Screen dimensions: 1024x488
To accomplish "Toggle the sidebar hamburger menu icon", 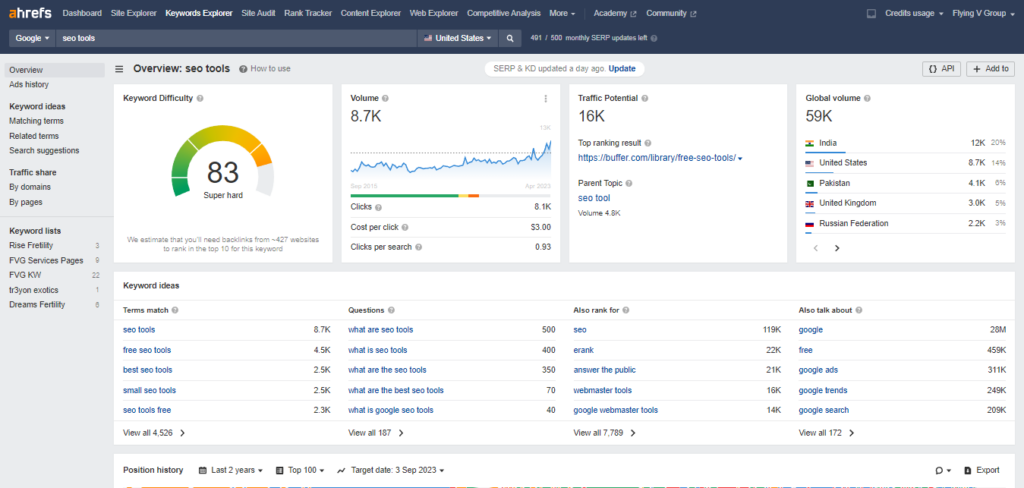I will 120,69.
